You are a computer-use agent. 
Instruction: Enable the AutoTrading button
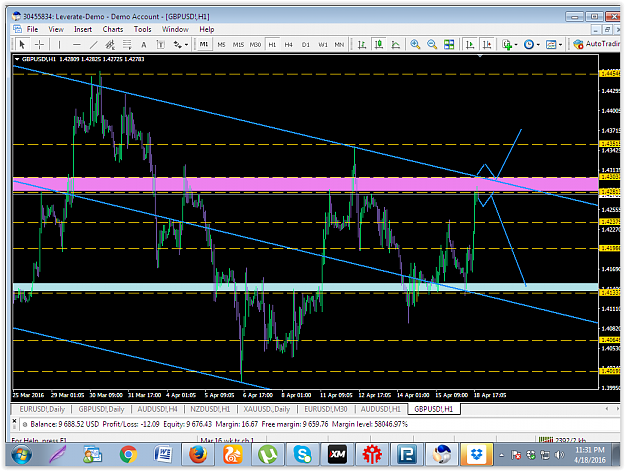click(597, 44)
